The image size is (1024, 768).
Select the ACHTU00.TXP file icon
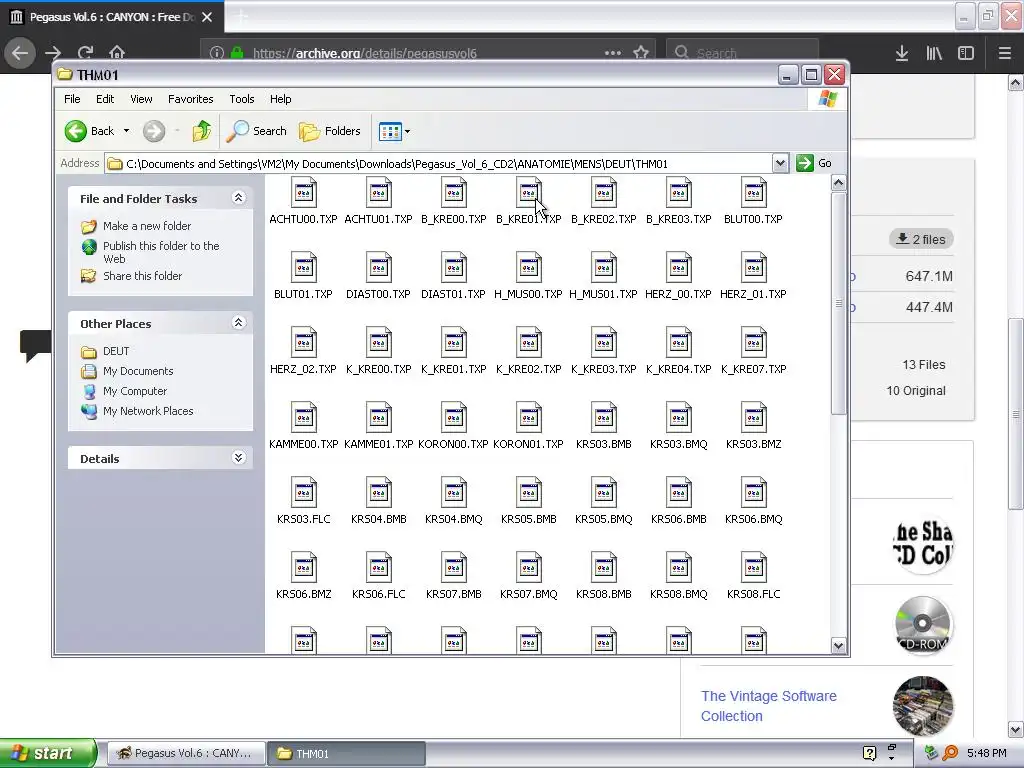(304, 193)
